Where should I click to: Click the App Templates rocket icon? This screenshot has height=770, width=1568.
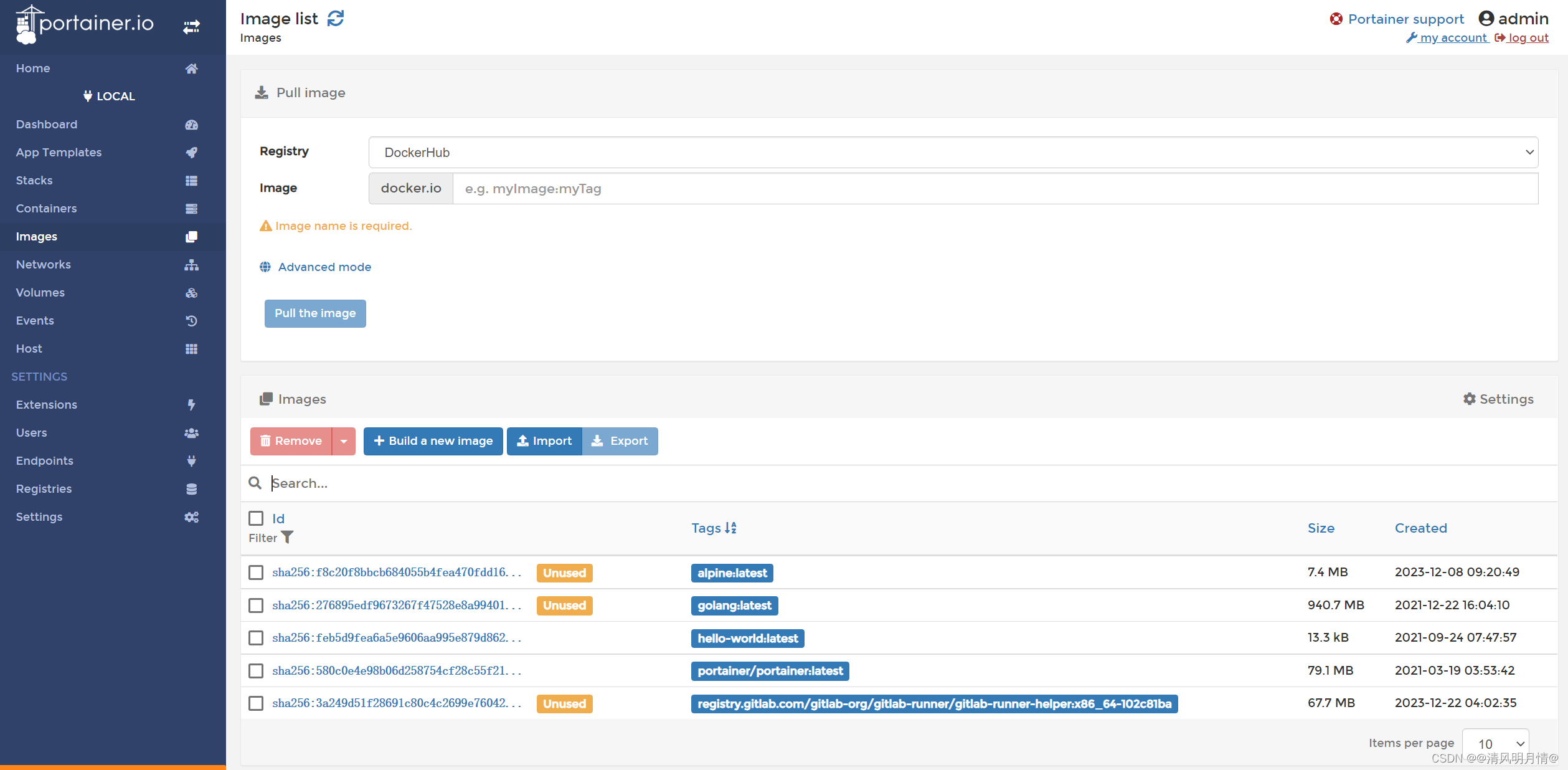[191, 153]
